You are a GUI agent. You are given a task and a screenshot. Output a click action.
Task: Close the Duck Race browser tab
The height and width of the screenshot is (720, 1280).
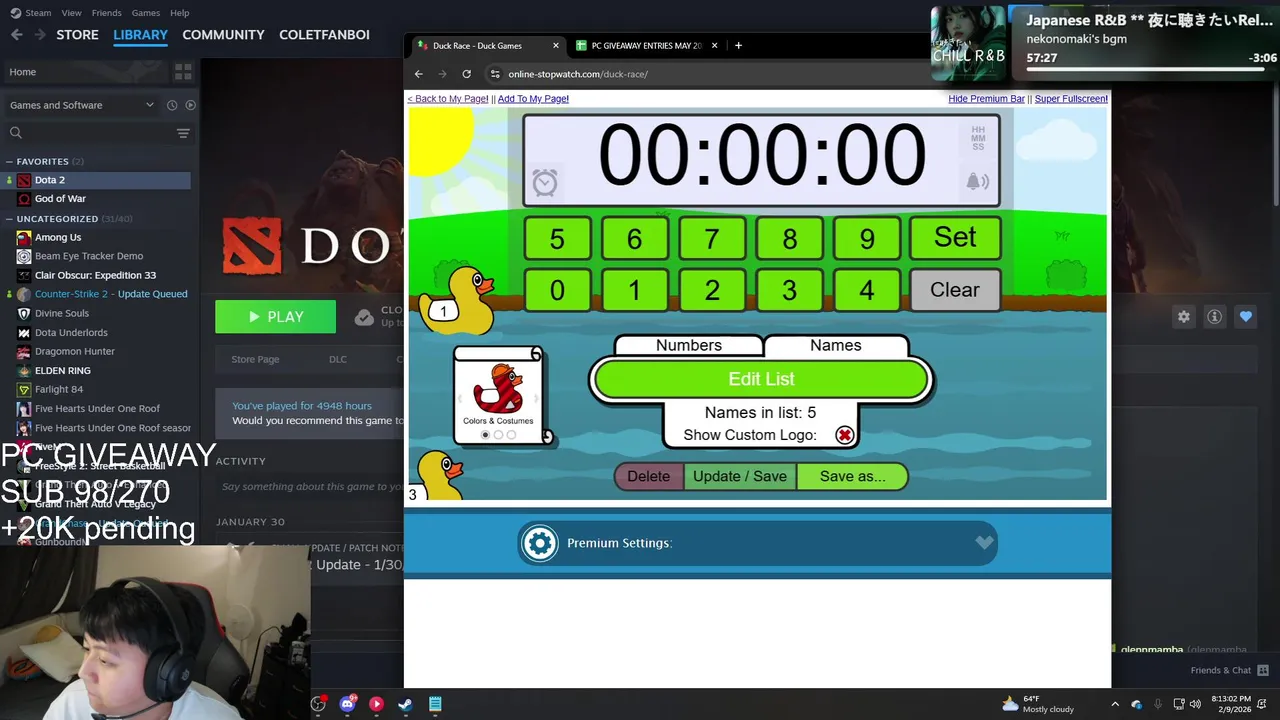556,45
